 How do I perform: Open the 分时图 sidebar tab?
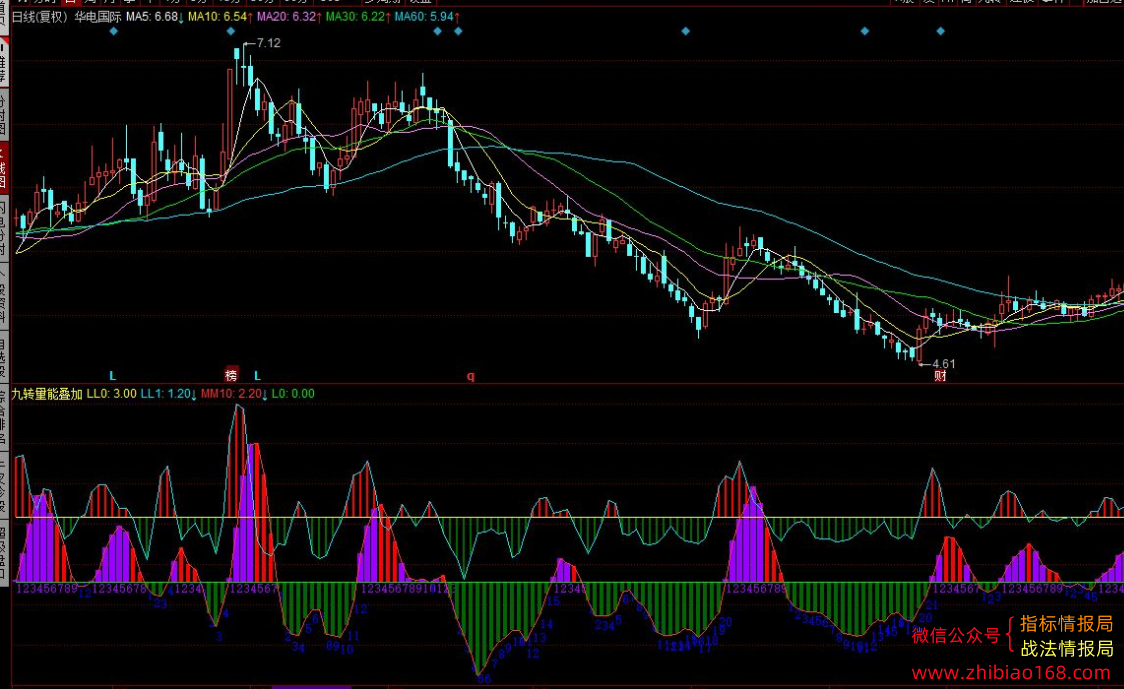coord(4,115)
